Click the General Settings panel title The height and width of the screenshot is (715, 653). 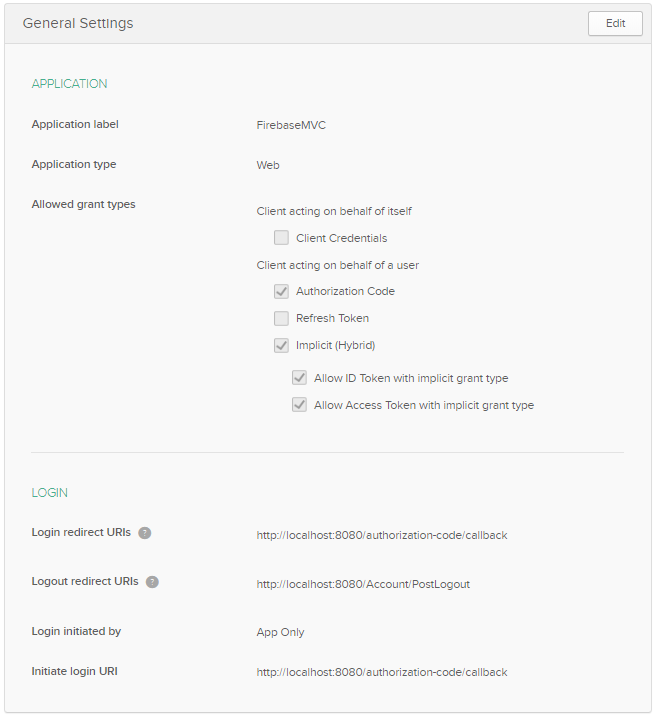78,23
